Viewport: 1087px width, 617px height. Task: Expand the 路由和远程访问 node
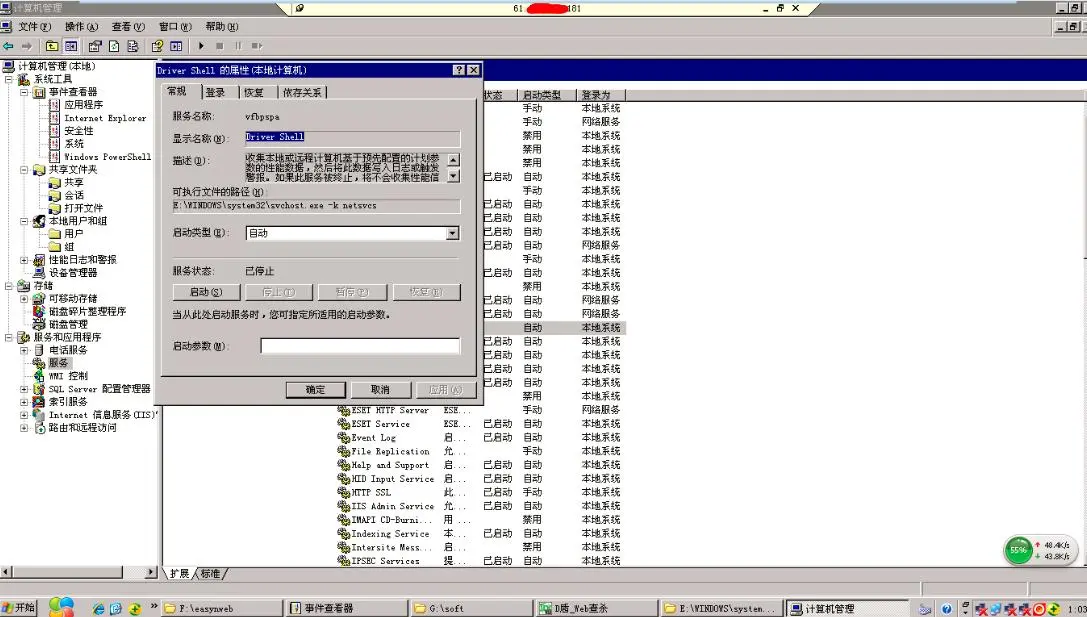[x=24, y=428]
